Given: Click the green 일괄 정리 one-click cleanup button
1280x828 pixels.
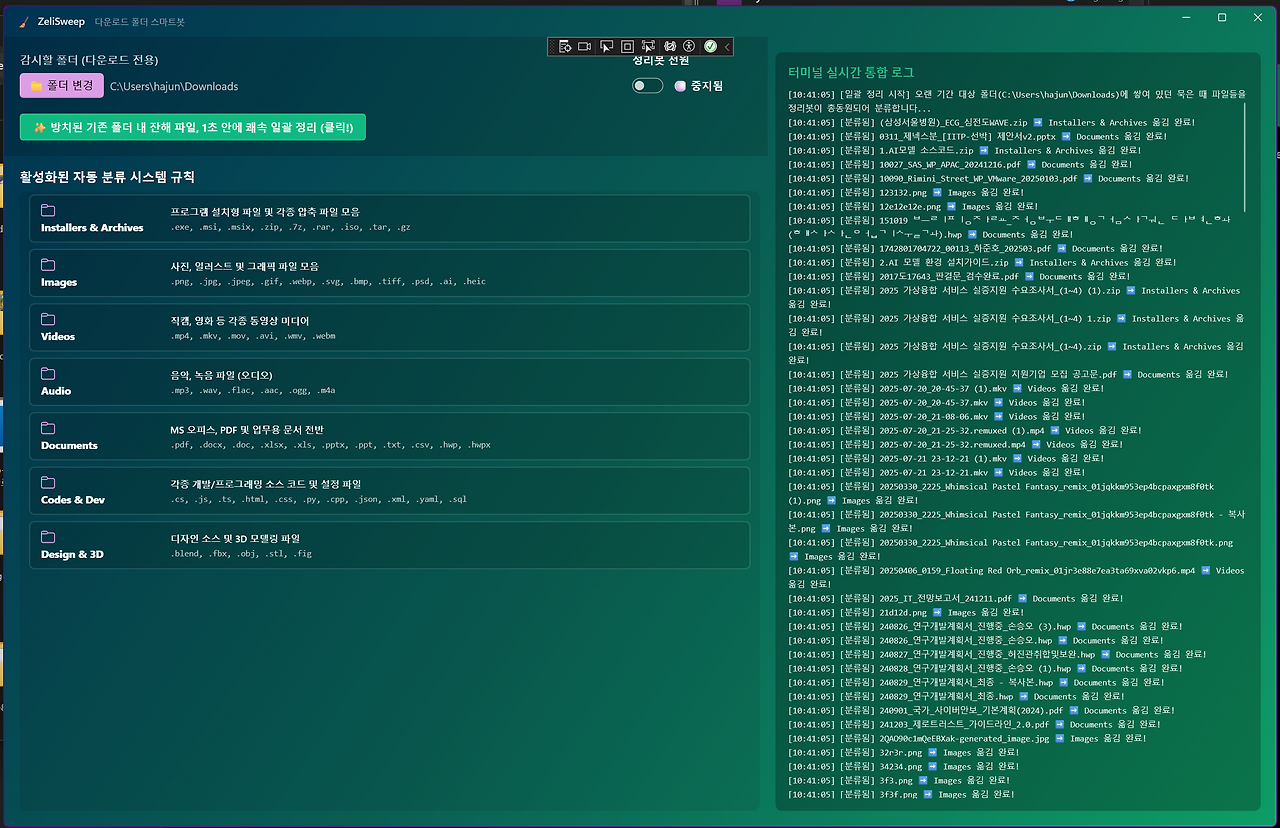Looking at the screenshot, I should point(193,128).
